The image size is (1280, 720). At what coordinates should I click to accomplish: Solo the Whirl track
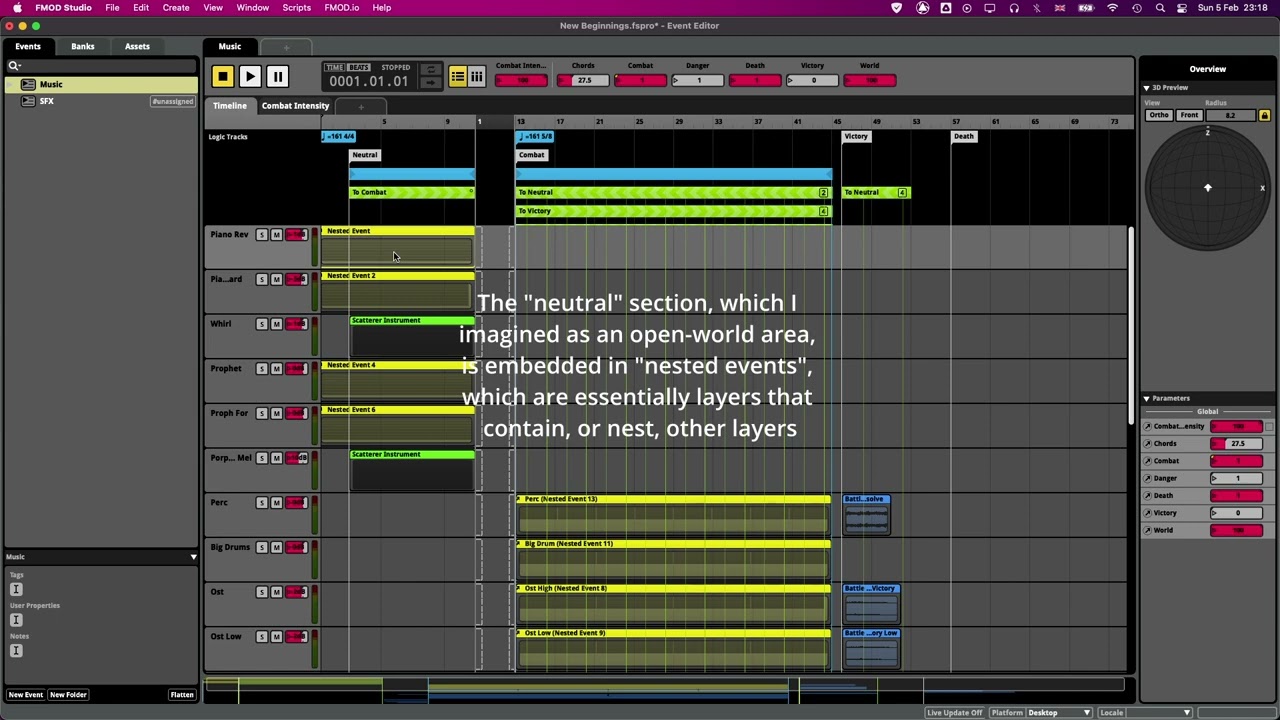click(262, 324)
